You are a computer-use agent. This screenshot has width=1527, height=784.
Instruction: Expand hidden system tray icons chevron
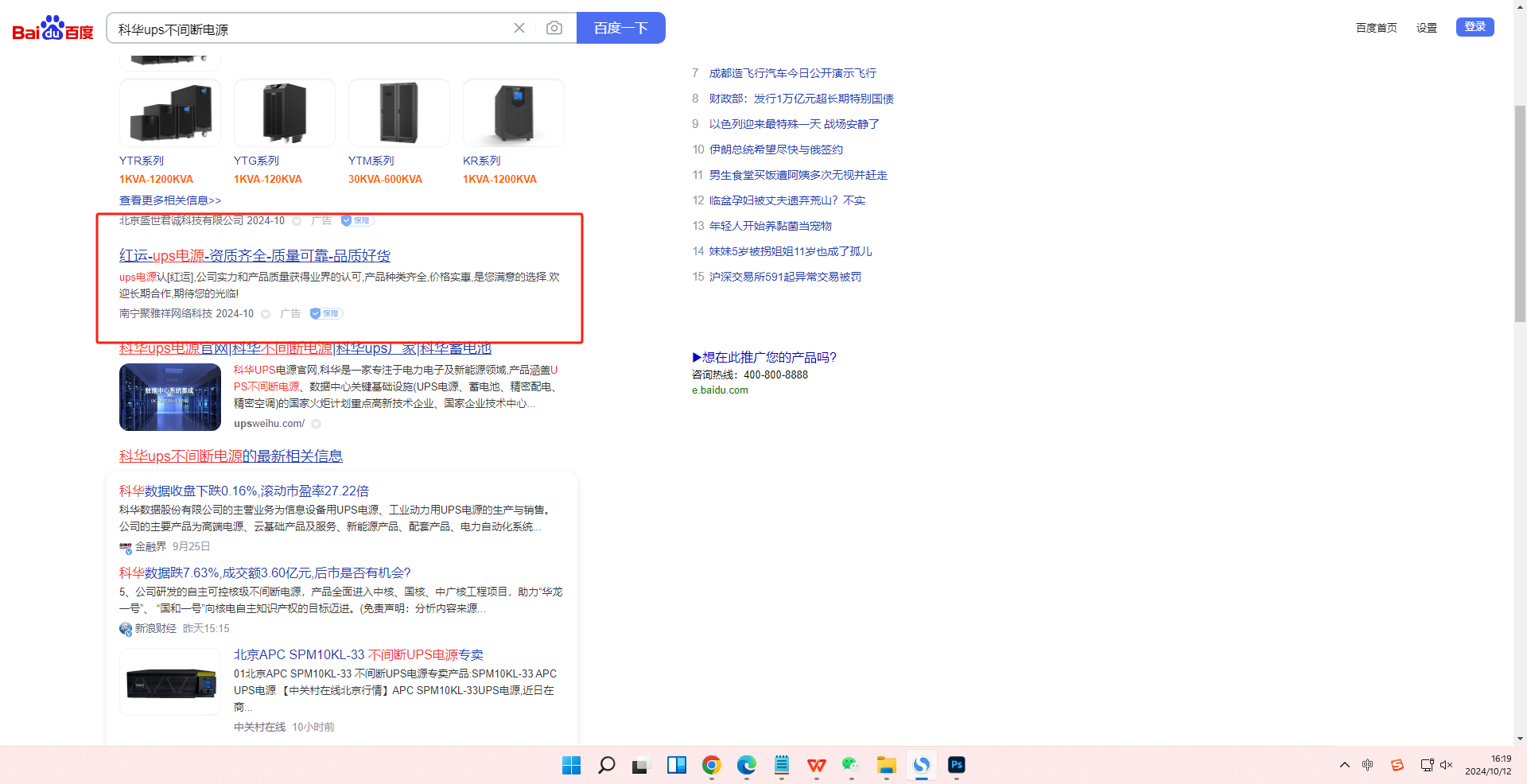point(1344,765)
